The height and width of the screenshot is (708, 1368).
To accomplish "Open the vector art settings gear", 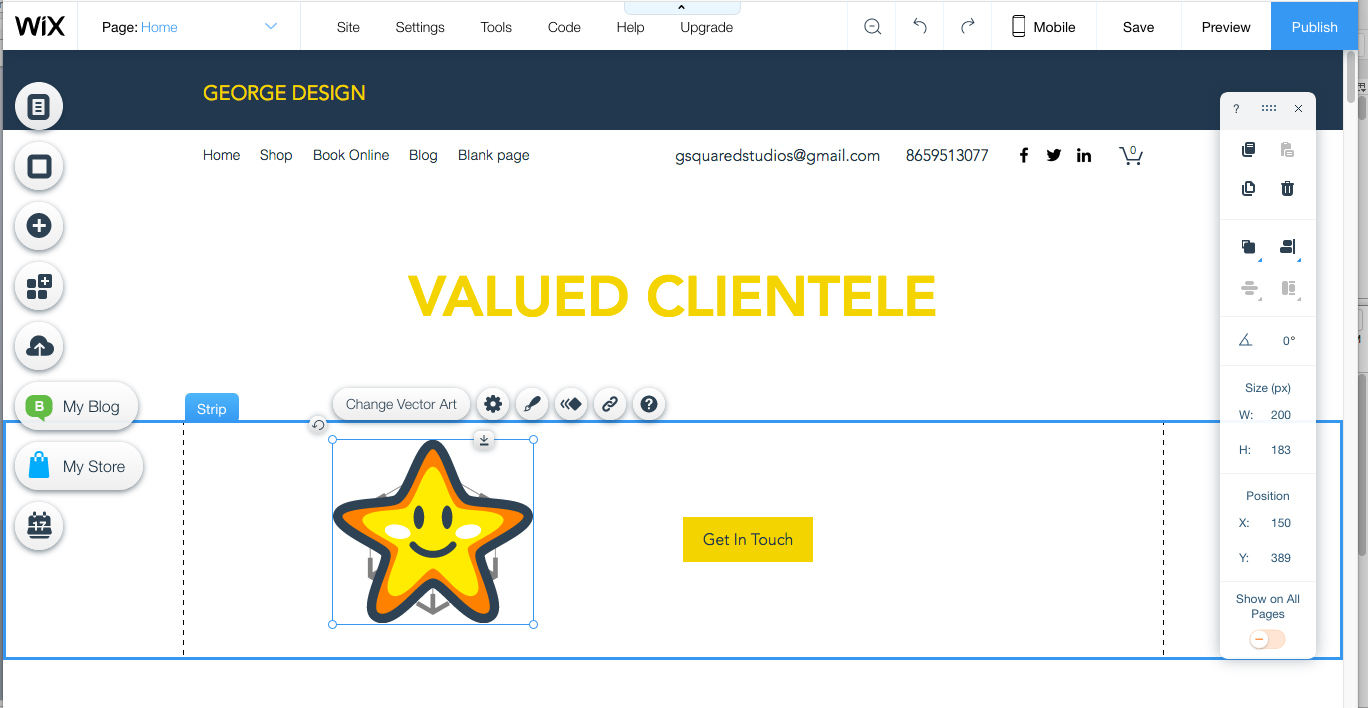I will [x=492, y=404].
